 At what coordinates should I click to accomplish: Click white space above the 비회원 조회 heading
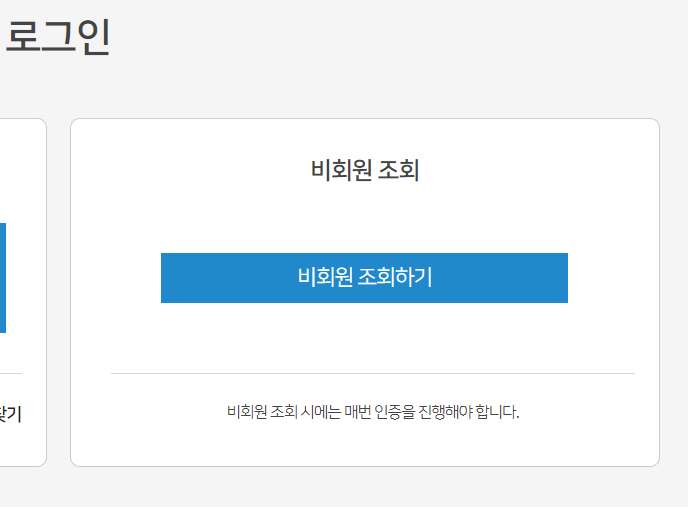click(364, 137)
